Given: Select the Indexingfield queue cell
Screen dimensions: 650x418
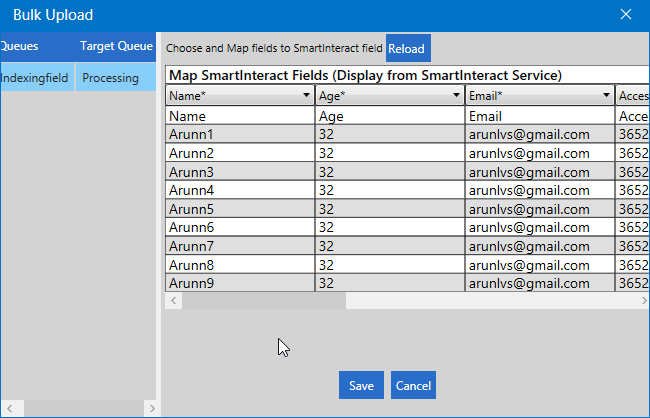Looking at the screenshot, I should 37,78.
